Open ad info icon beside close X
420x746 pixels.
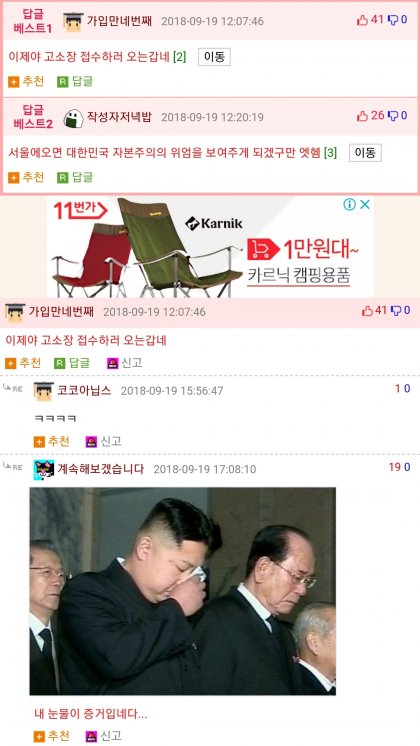pyautogui.click(x=350, y=205)
